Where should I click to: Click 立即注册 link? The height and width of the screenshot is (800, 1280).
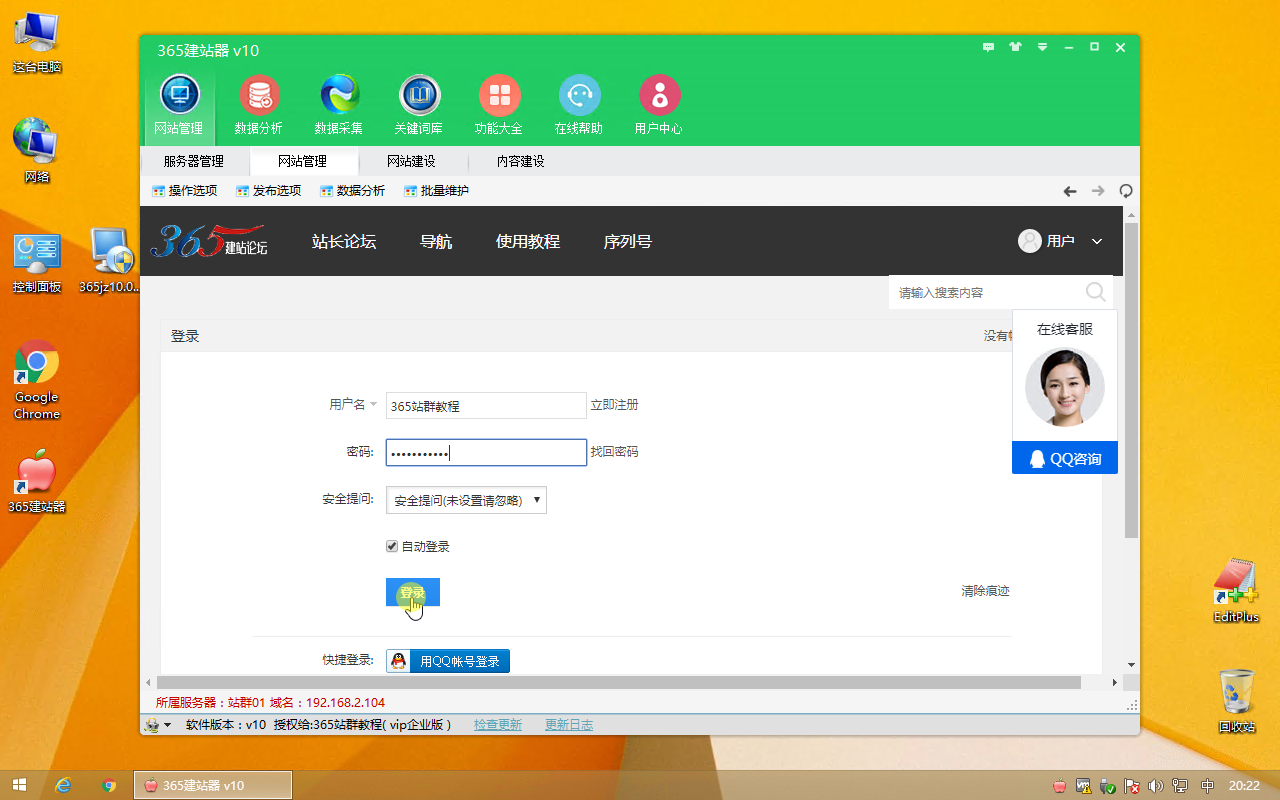point(615,405)
